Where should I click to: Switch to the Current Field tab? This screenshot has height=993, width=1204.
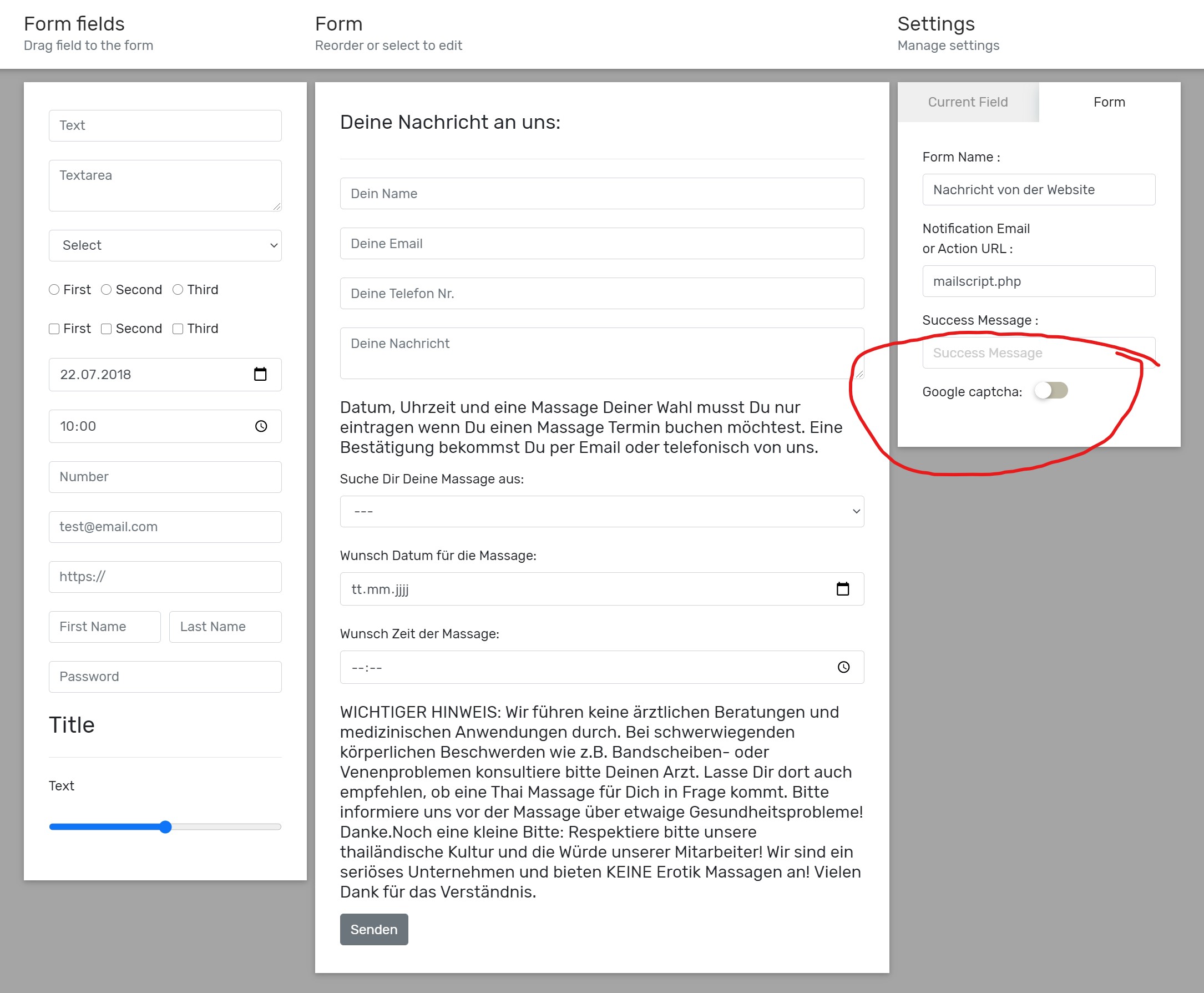coord(967,102)
